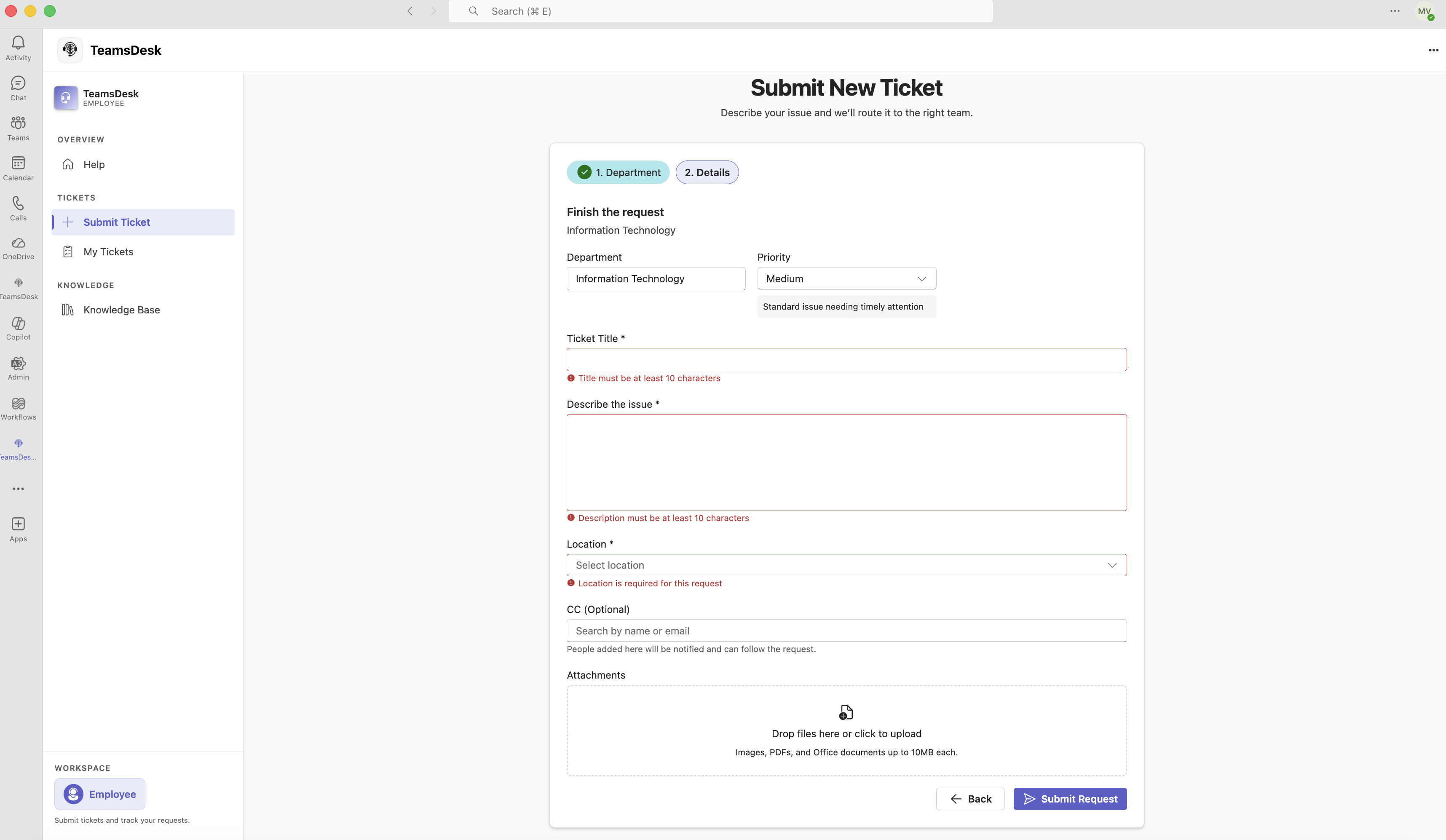Open app options ellipsis at header right
This screenshot has width=1446, height=840.
pyautogui.click(x=1433, y=50)
